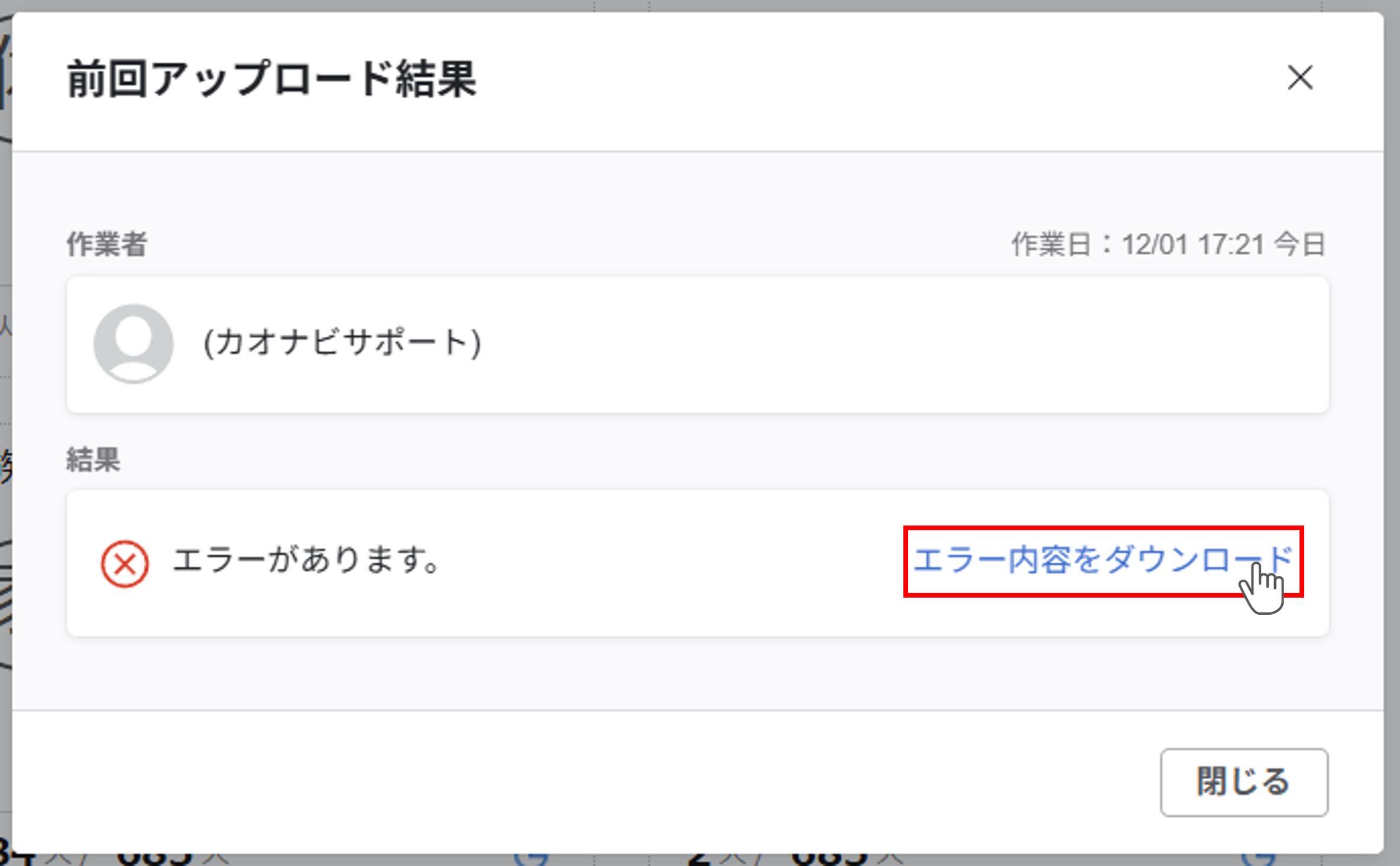This screenshot has height=866, width=1400.
Task: Click the 今日 text beside the date
Action: [x=1299, y=245]
